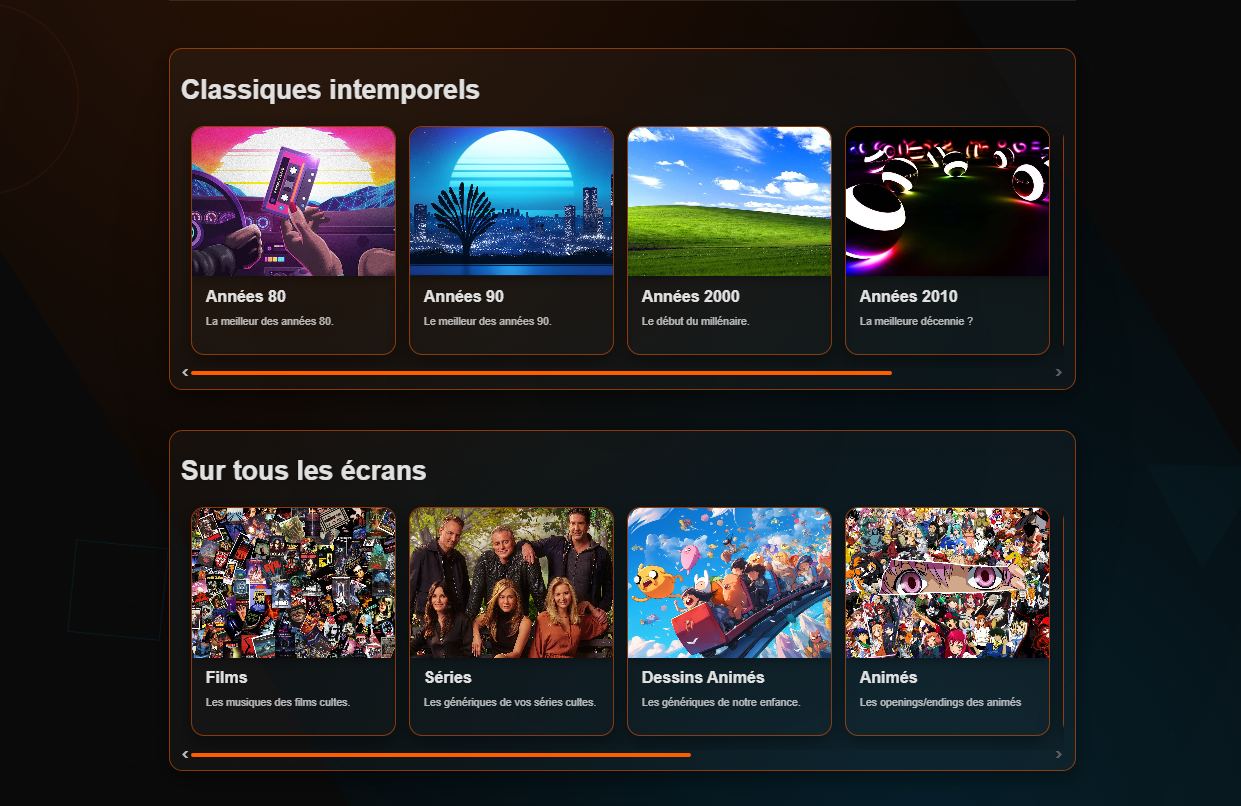
Task: Click the orange scrollbar of Sur tous les écrans
Action: point(441,755)
